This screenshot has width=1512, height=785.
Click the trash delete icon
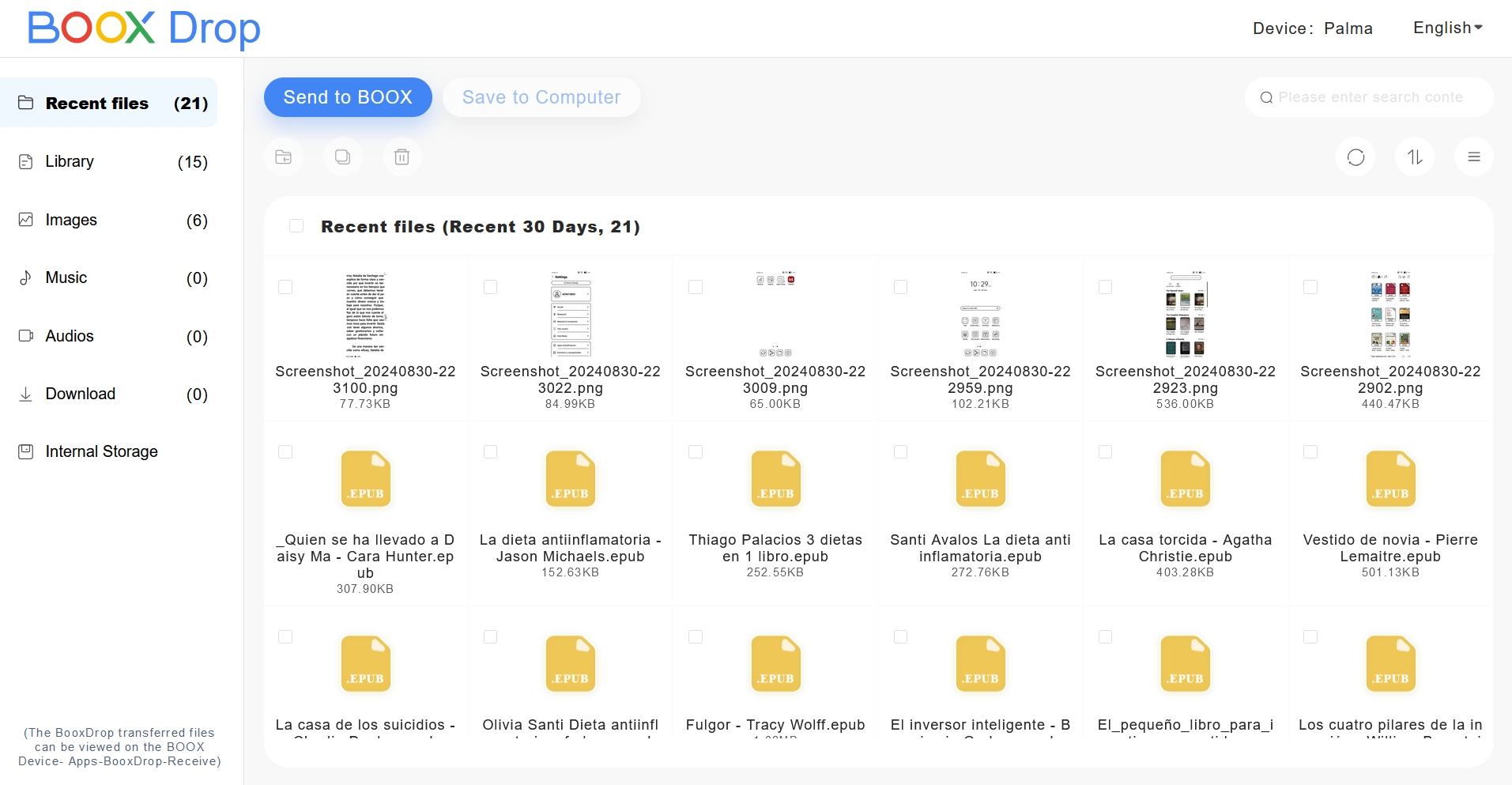[x=402, y=157]
